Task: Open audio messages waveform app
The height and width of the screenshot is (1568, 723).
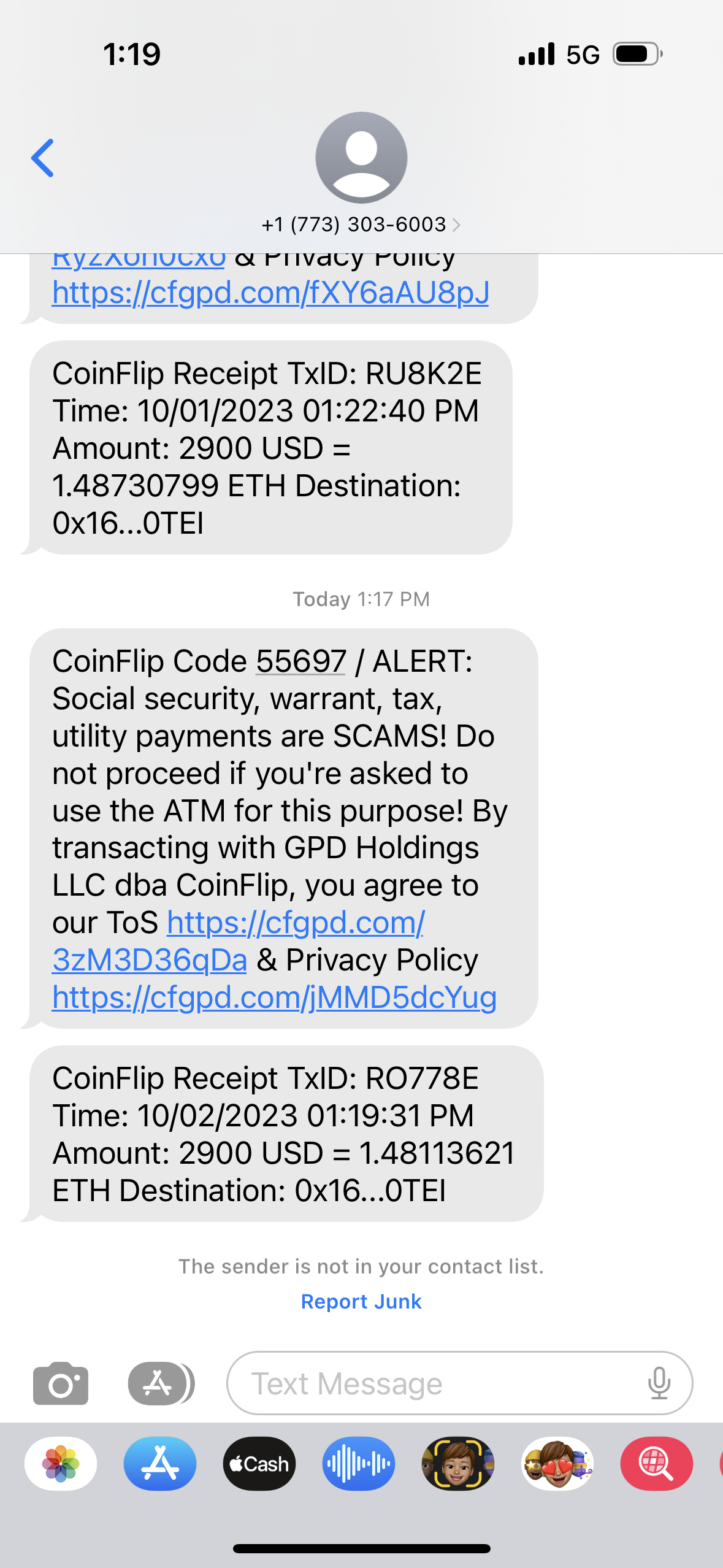Action: pos(359,1464)
